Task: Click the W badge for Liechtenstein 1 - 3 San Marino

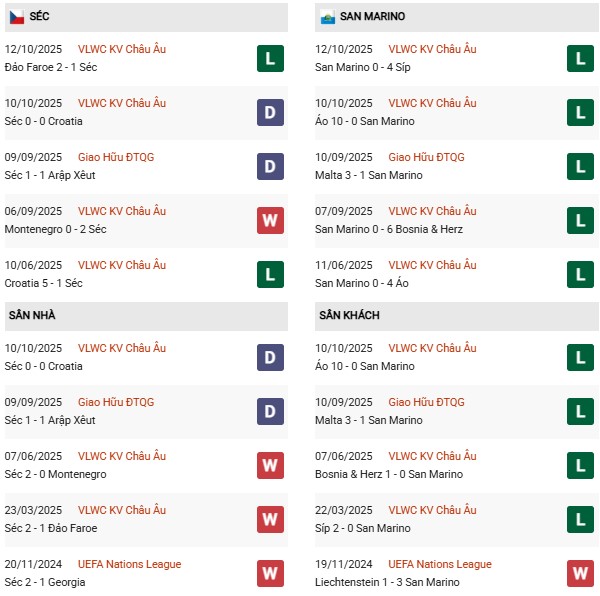Action: point(580,573)
